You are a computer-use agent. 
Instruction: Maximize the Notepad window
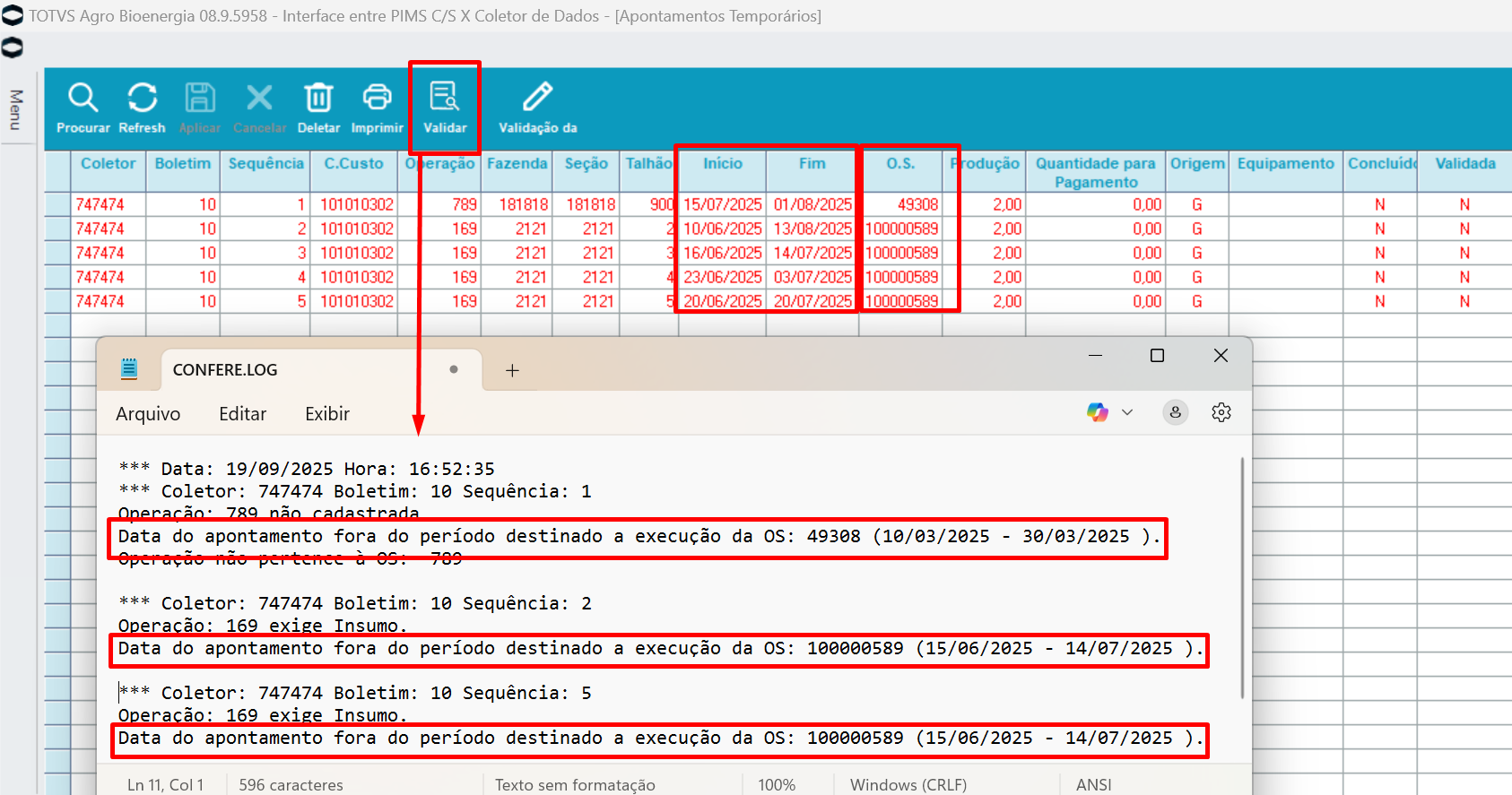1157,356
